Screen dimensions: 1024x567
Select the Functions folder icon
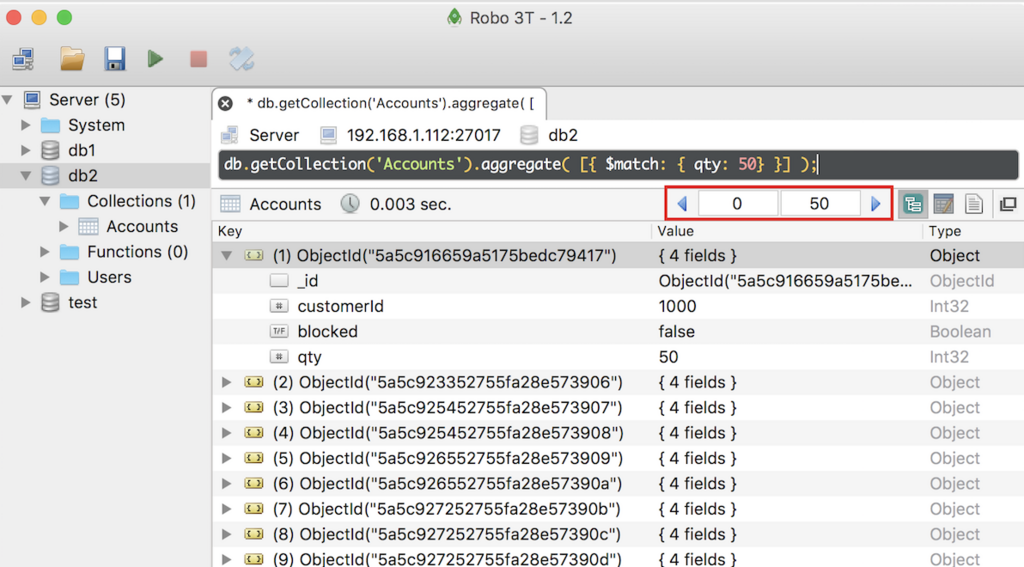(x=69, y=252)
